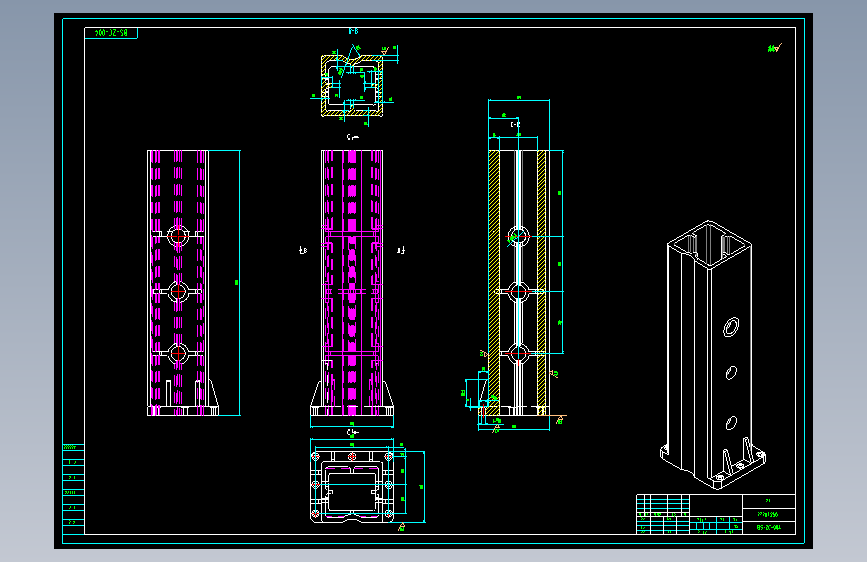
Task: Select the yellow hatched B-B cross-section view
Action: click(352, 85)
